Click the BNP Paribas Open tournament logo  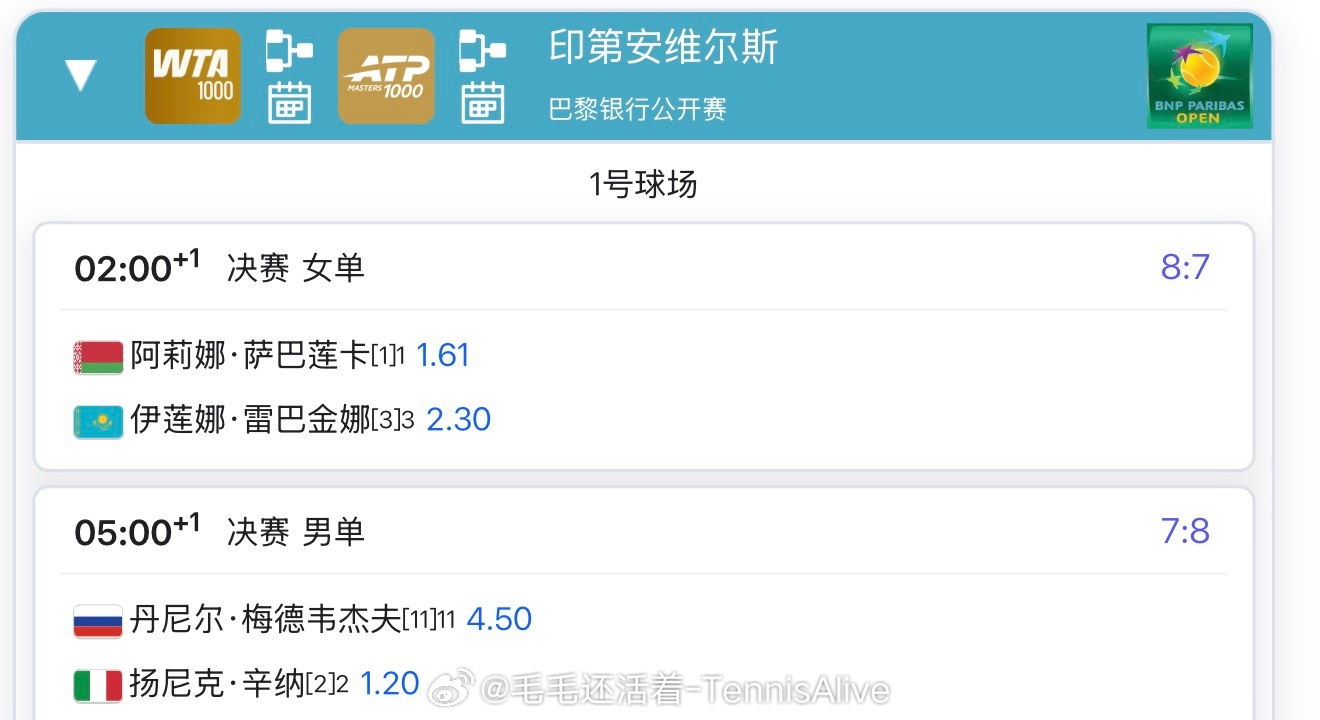(x=1199, y=78)
